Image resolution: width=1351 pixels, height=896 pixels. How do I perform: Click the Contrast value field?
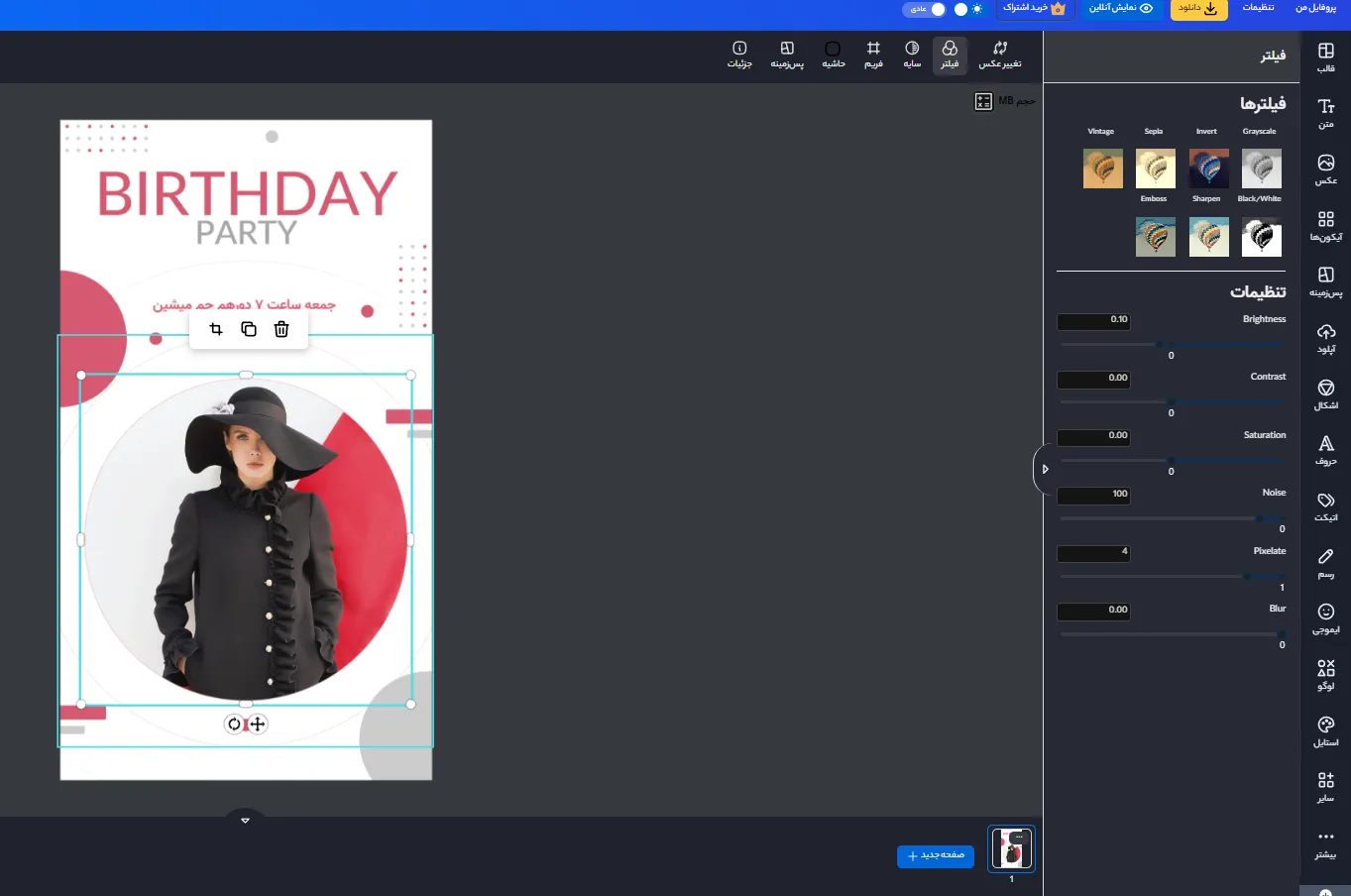1093,379
